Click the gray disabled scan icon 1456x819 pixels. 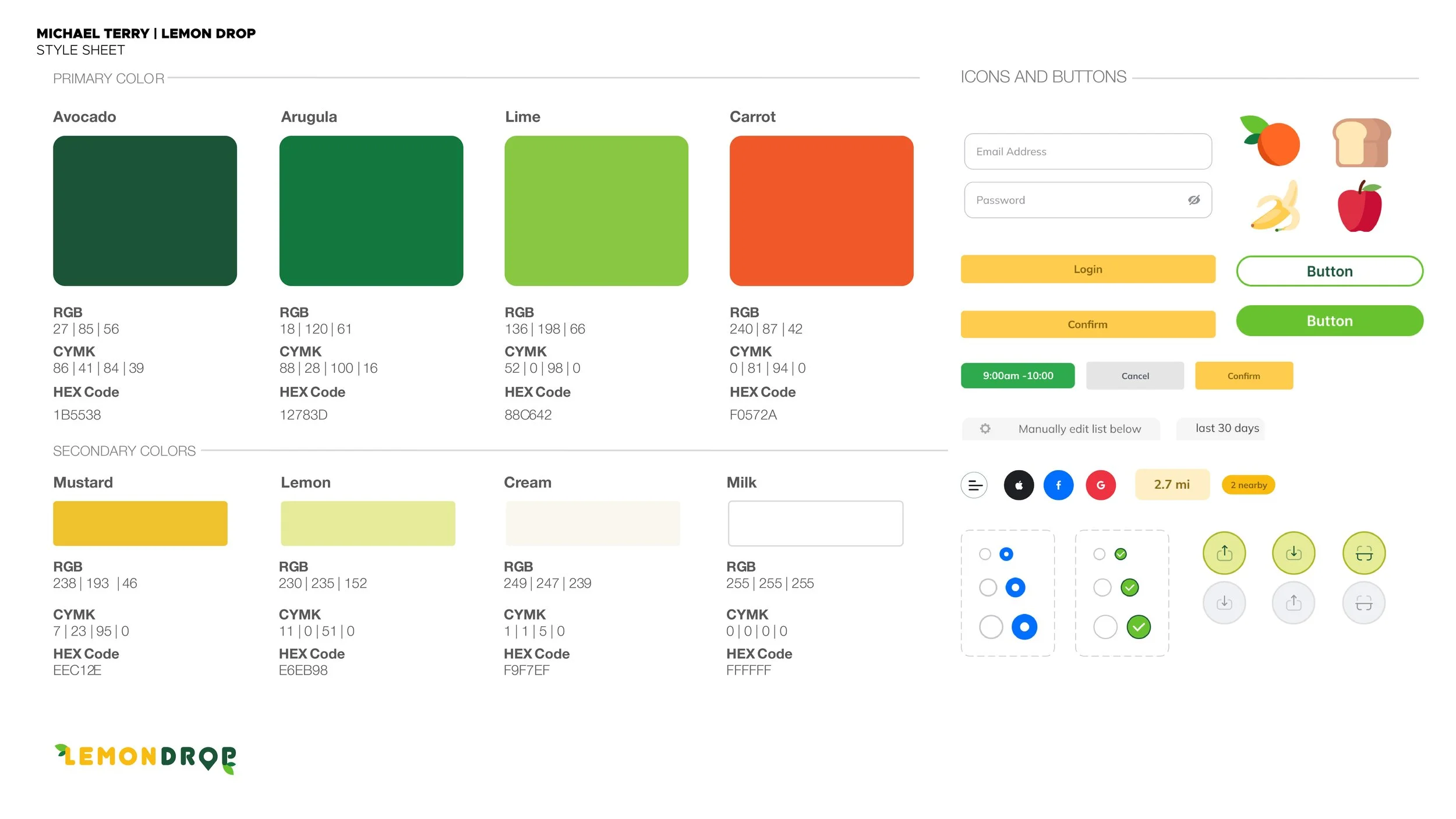1363,602
